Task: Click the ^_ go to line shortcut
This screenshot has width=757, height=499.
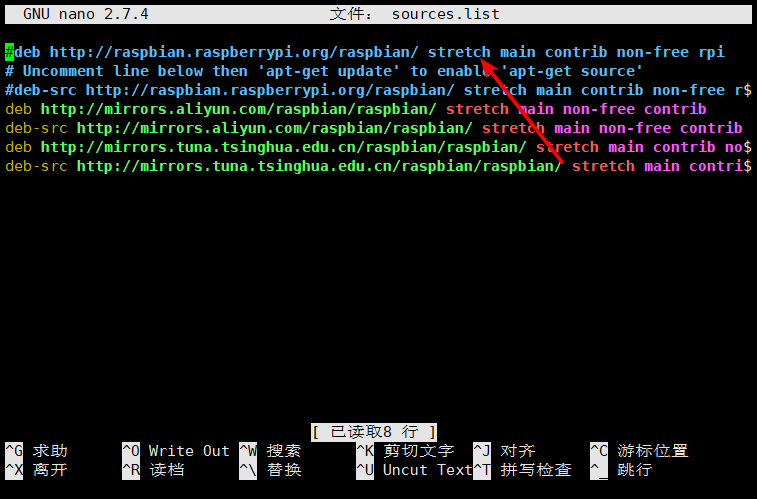Action: (599, 470)
